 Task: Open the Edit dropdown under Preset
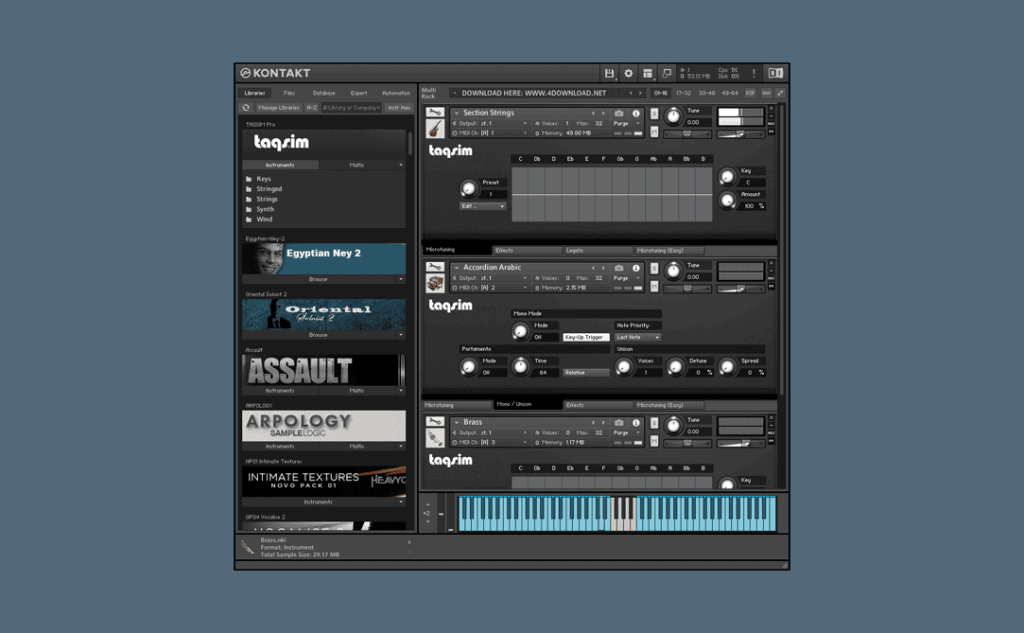pyautogui.click(x=483, y=206)
